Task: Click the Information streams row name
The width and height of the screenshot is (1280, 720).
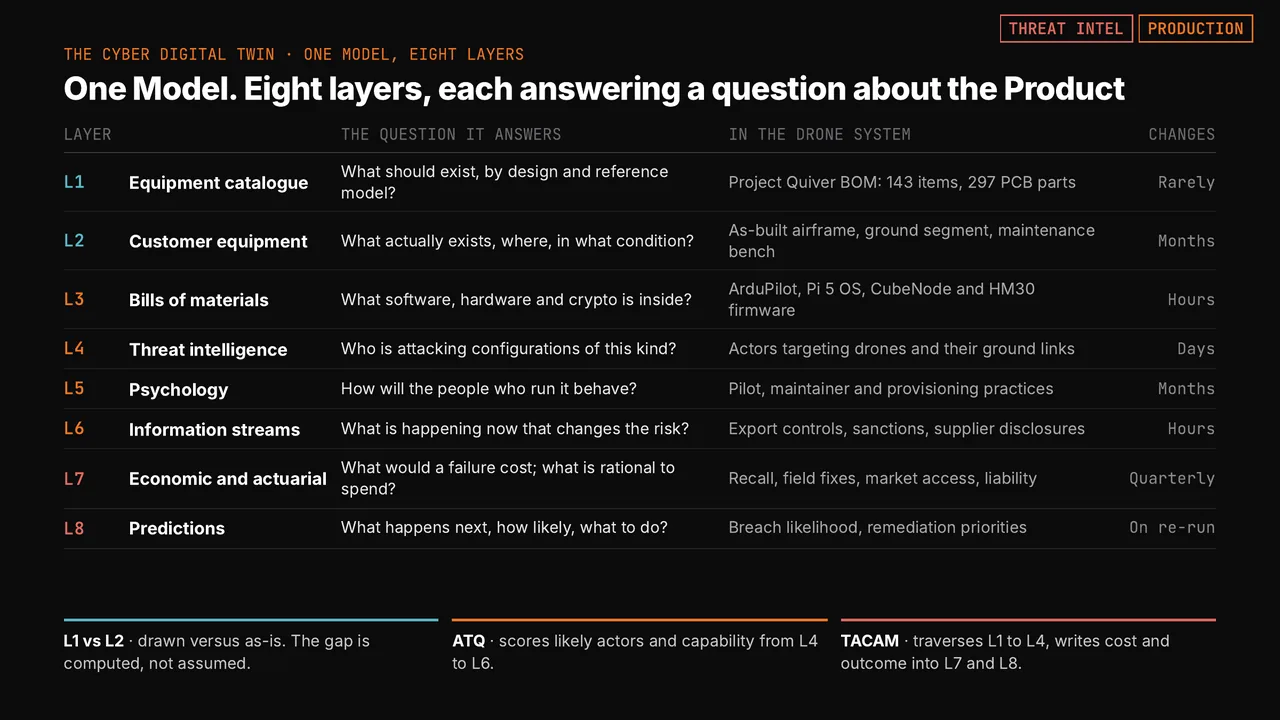Action: click(214, 430)
